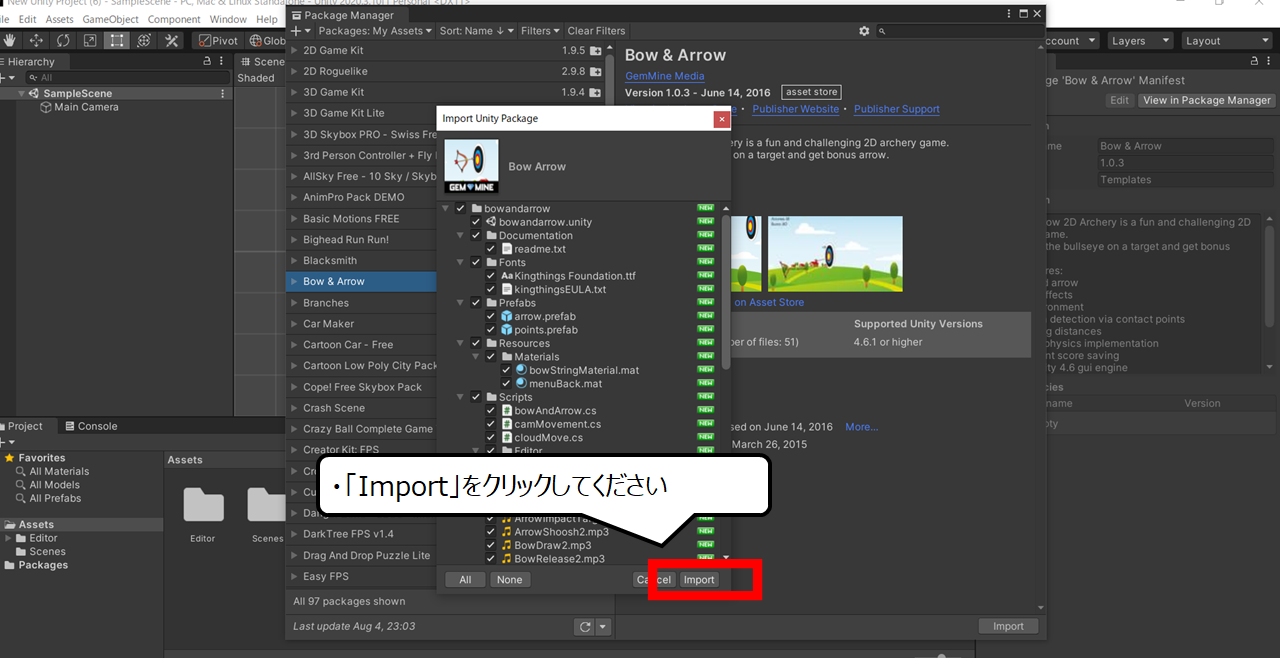Open the Sort: Name dropdown
The height and width of the screenshot is (658, 1280).
(477, 31)
